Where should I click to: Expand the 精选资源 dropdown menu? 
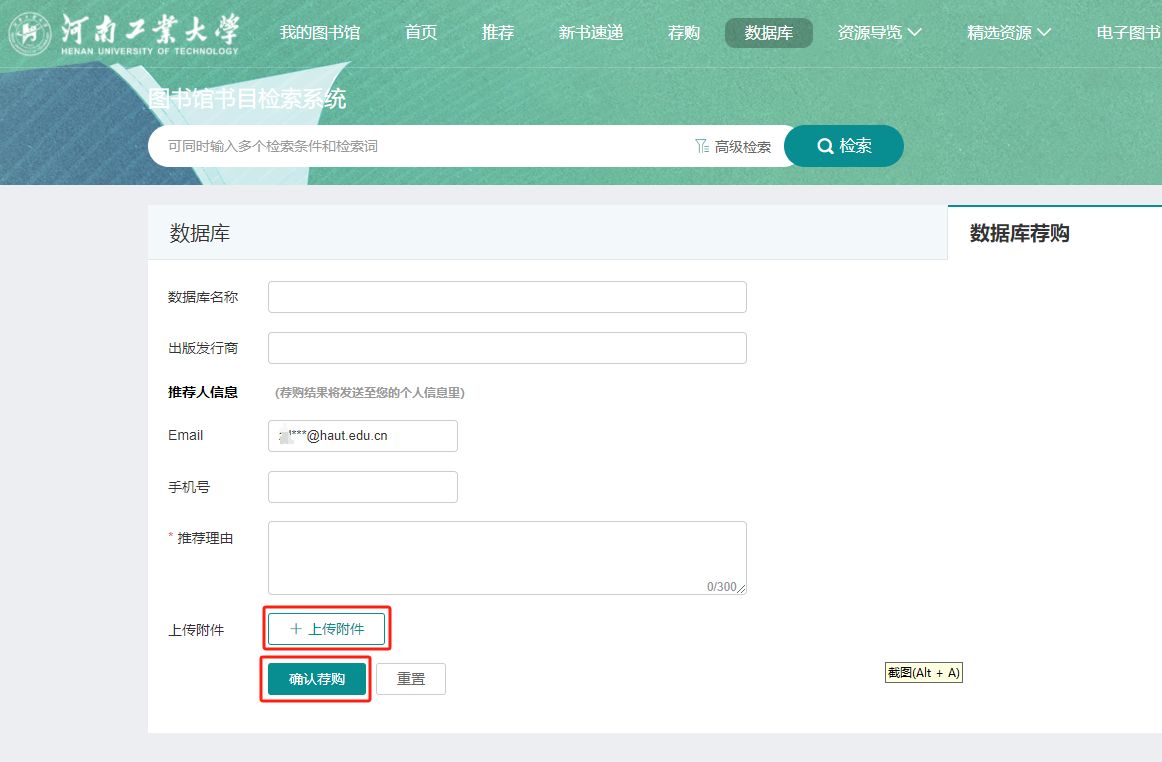tap(1008, 33)
